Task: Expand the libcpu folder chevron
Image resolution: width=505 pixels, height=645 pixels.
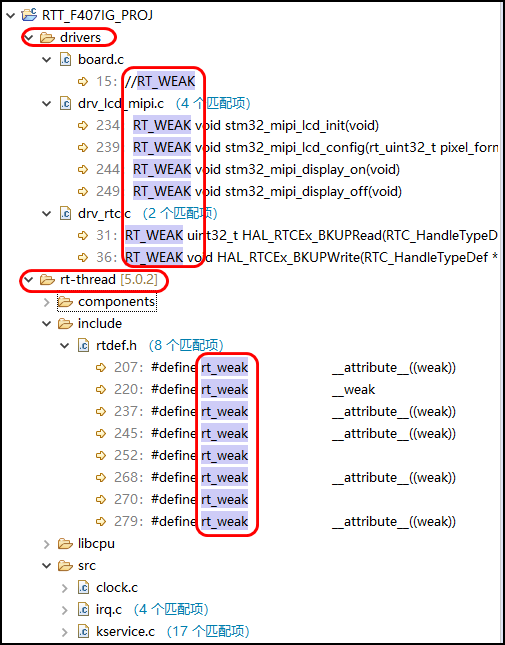Action: pos(46,544)
